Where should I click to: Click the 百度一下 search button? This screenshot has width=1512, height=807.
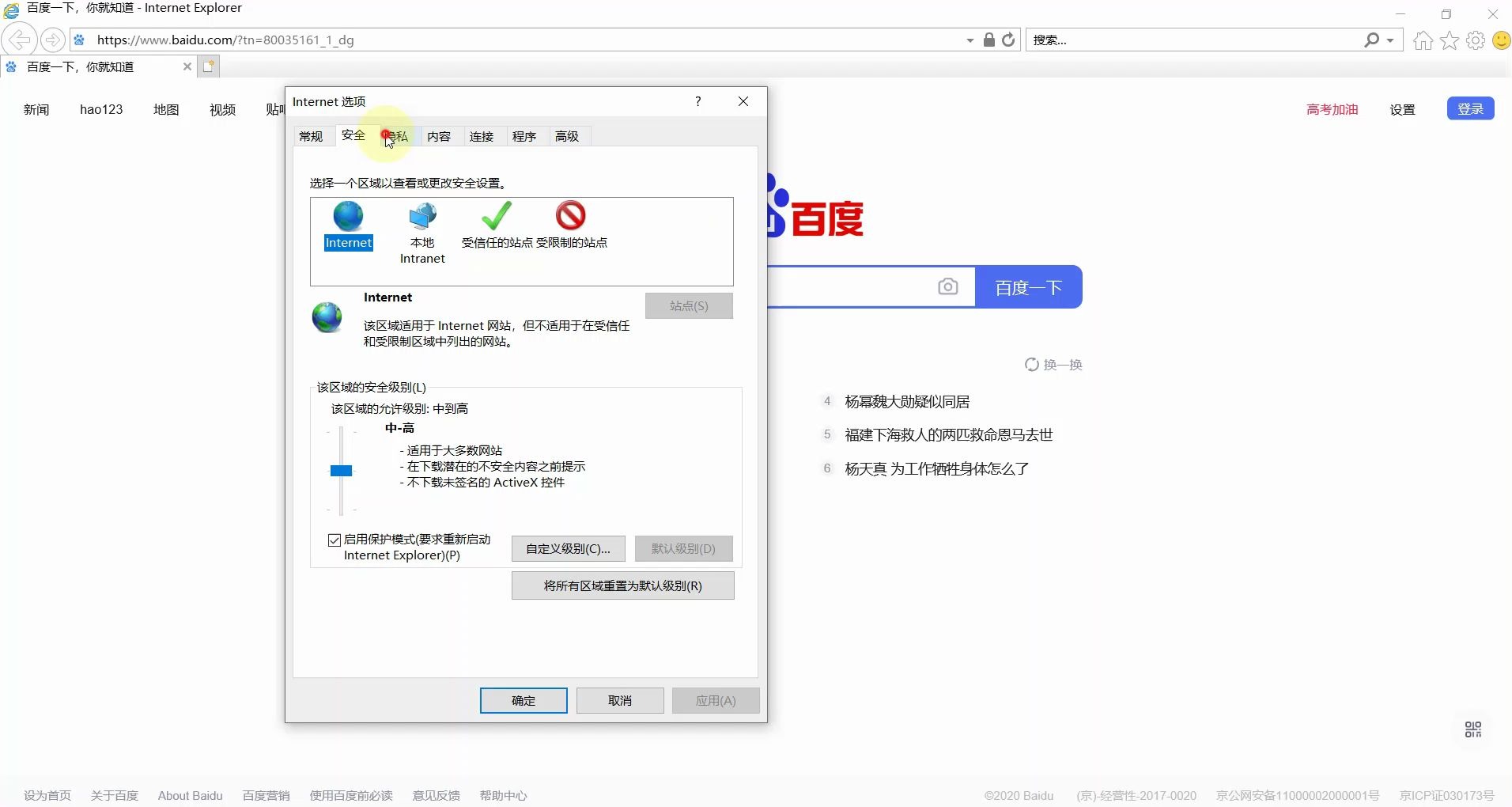point(1028,286)
